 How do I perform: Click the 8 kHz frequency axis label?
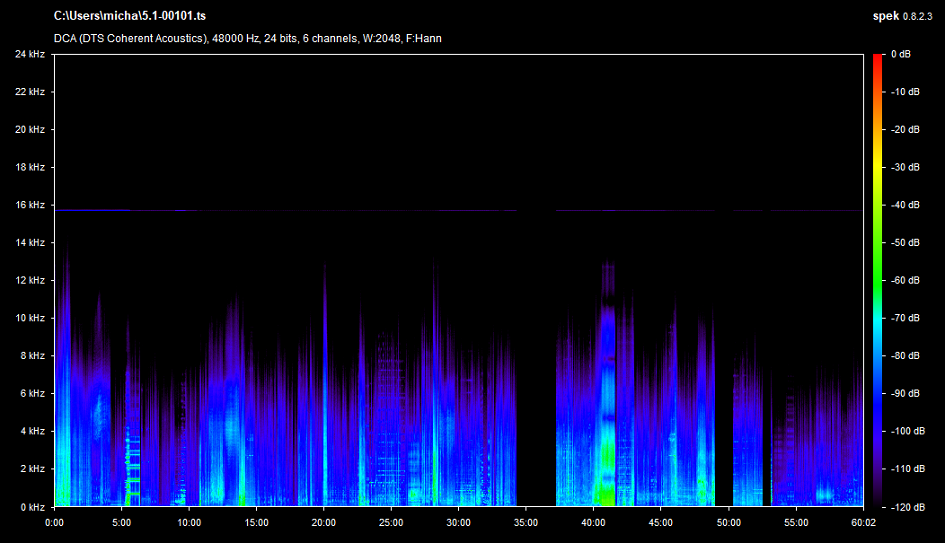click(x=32, y=356)
